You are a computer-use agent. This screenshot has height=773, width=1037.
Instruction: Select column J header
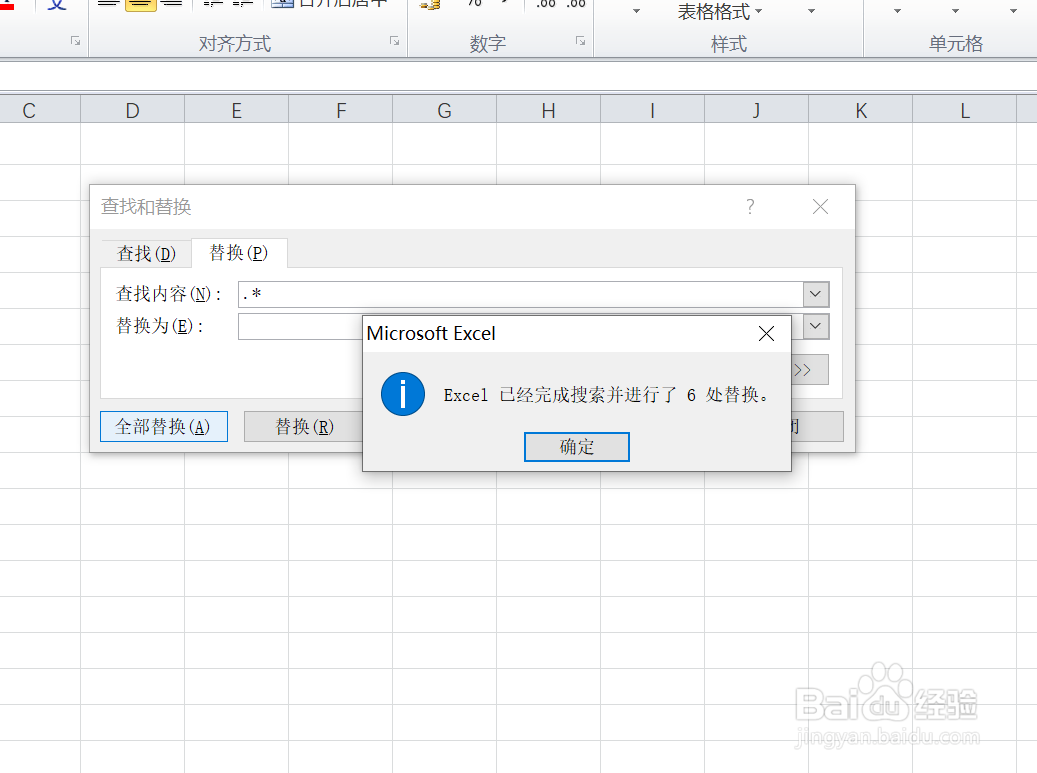click(757, 110)
